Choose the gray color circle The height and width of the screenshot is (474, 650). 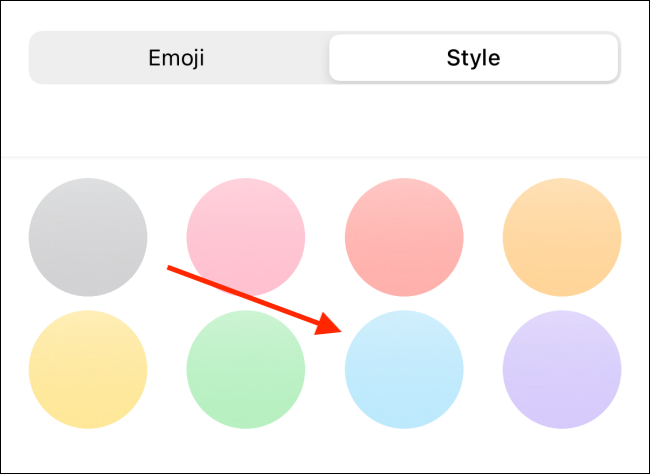(x=88, y=237)
